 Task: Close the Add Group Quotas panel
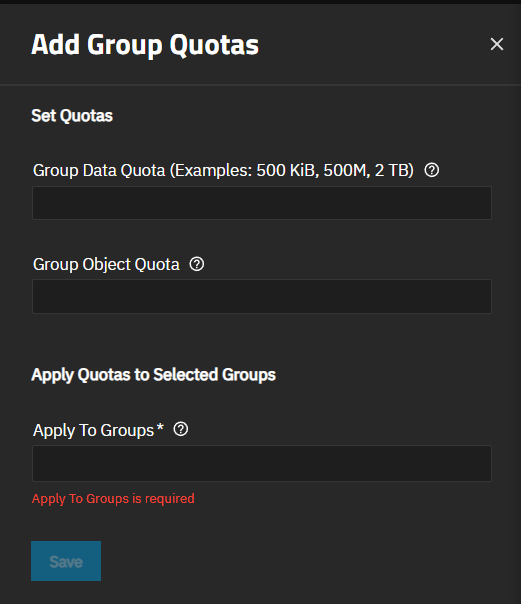[x=497, y=44]
